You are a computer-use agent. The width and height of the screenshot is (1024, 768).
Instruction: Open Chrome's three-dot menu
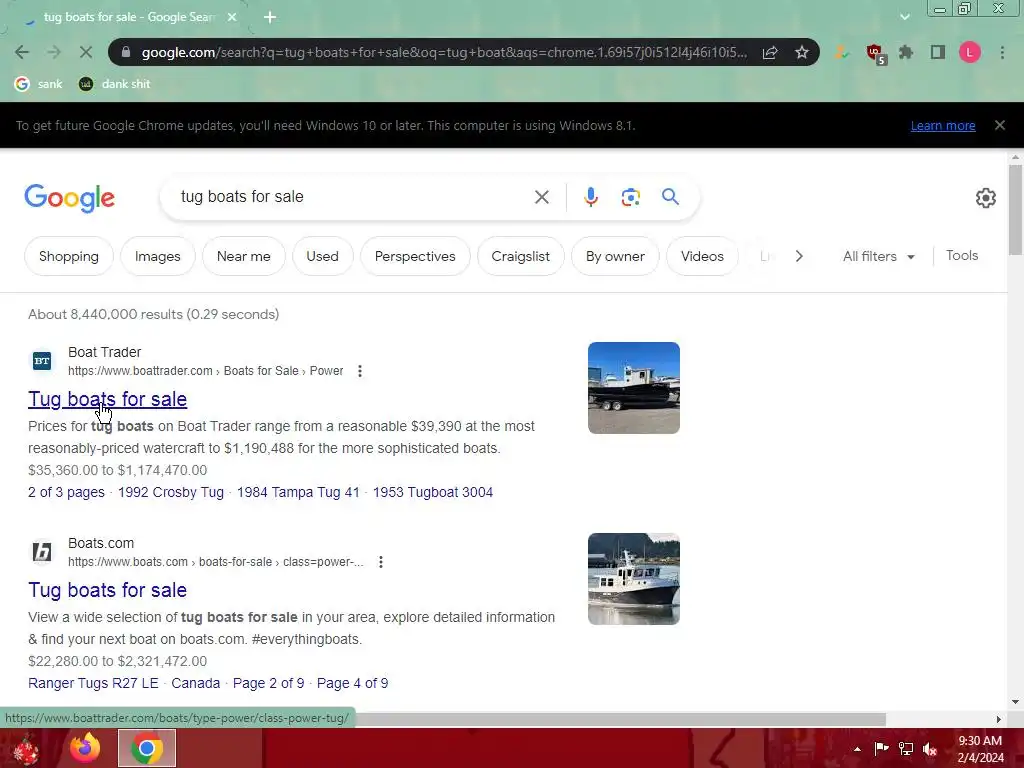tap(1002, 52)
